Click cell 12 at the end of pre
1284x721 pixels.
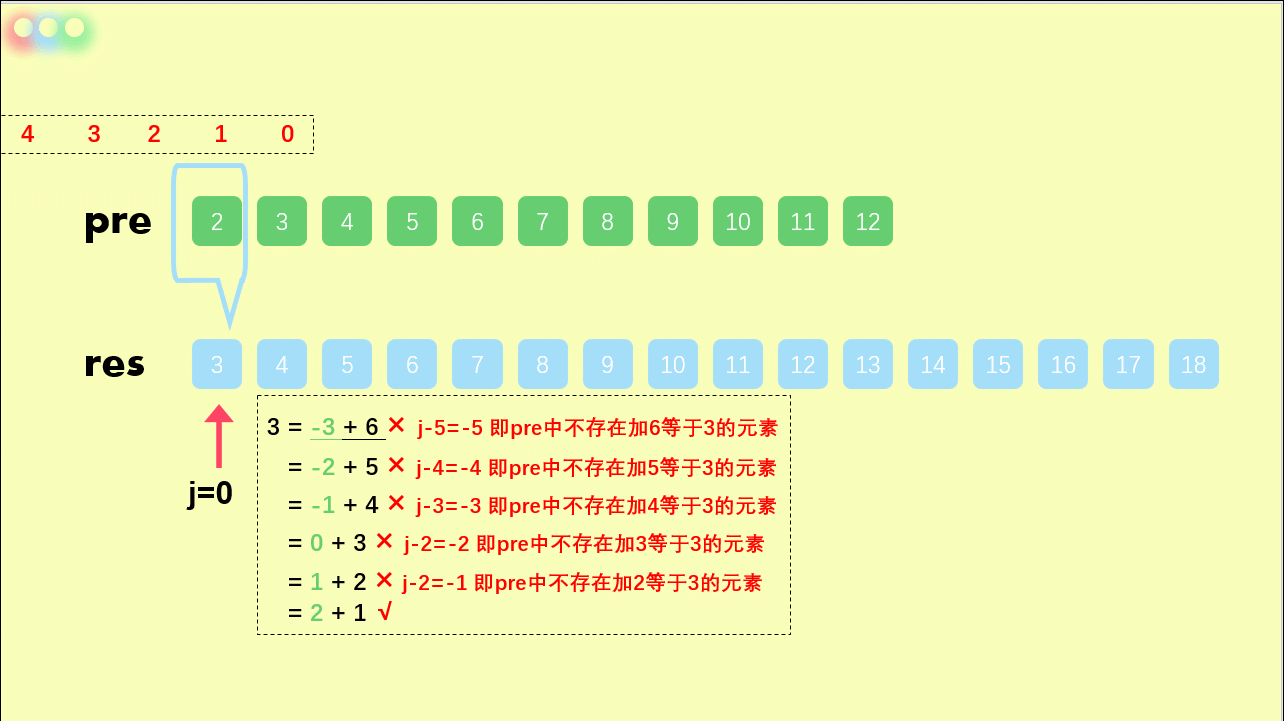point(867,221)
